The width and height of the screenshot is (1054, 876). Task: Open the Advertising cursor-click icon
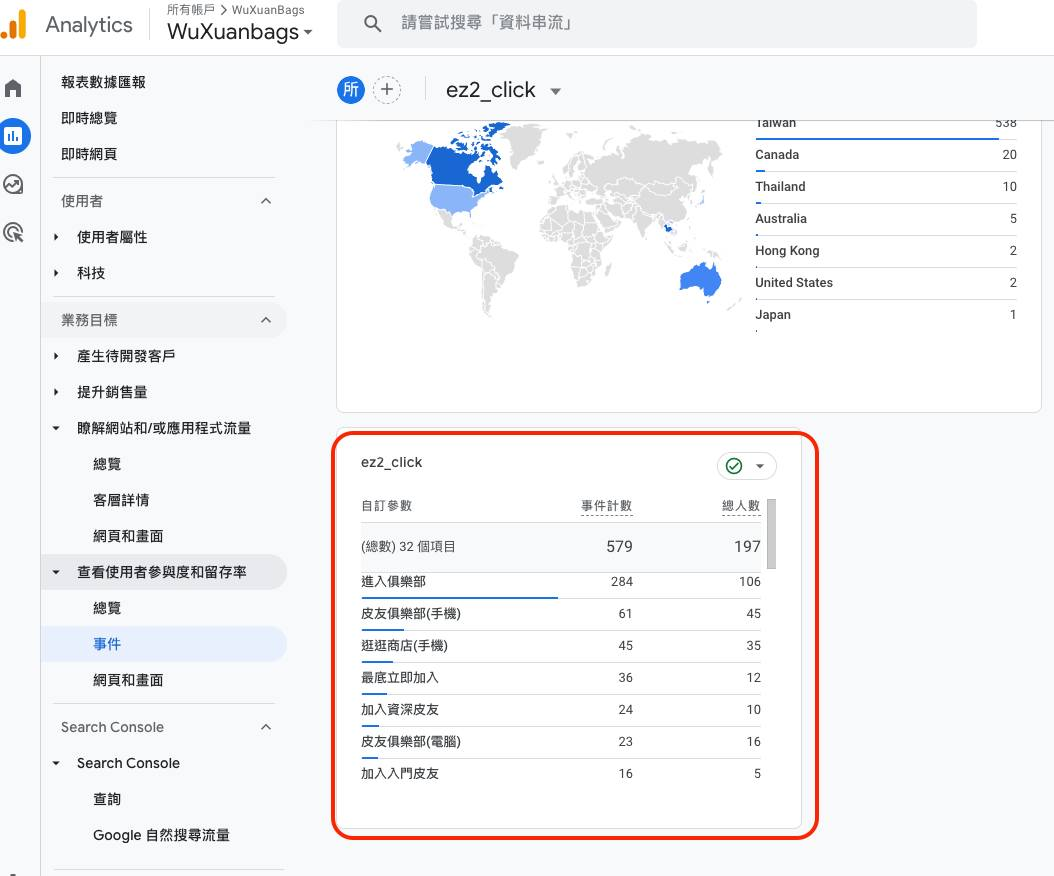(x=13, y=233)
